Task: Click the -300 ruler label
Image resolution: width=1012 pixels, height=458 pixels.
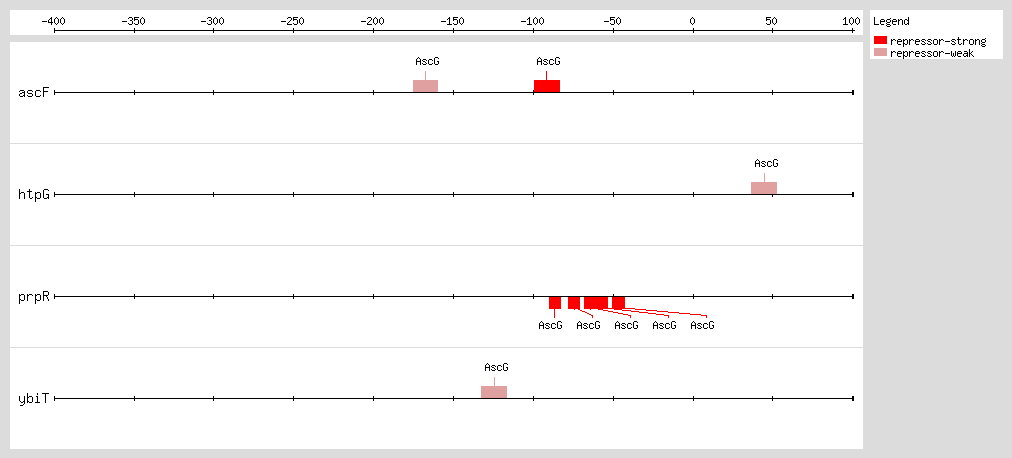Action: coord(213,21)
